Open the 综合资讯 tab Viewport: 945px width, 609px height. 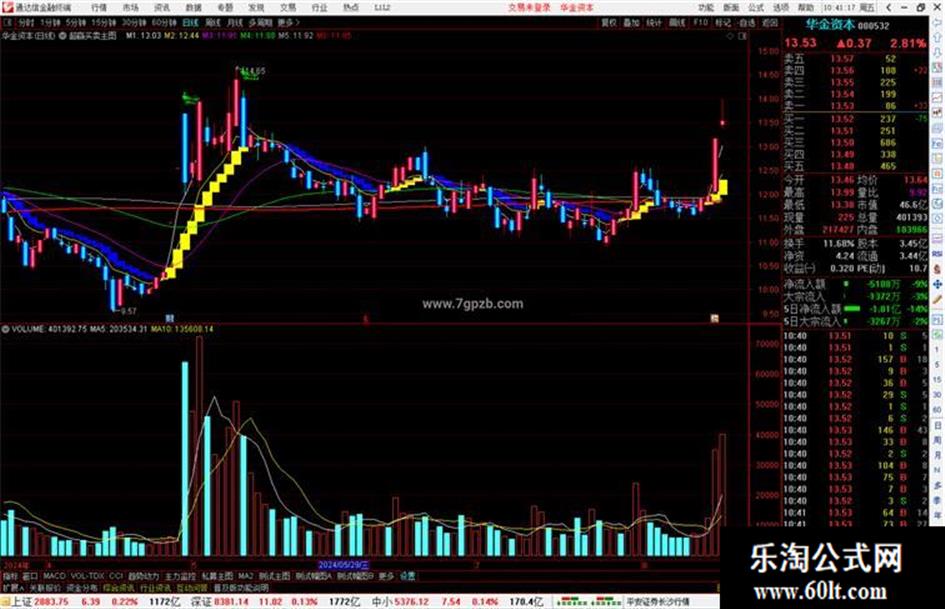click(119, 587)
